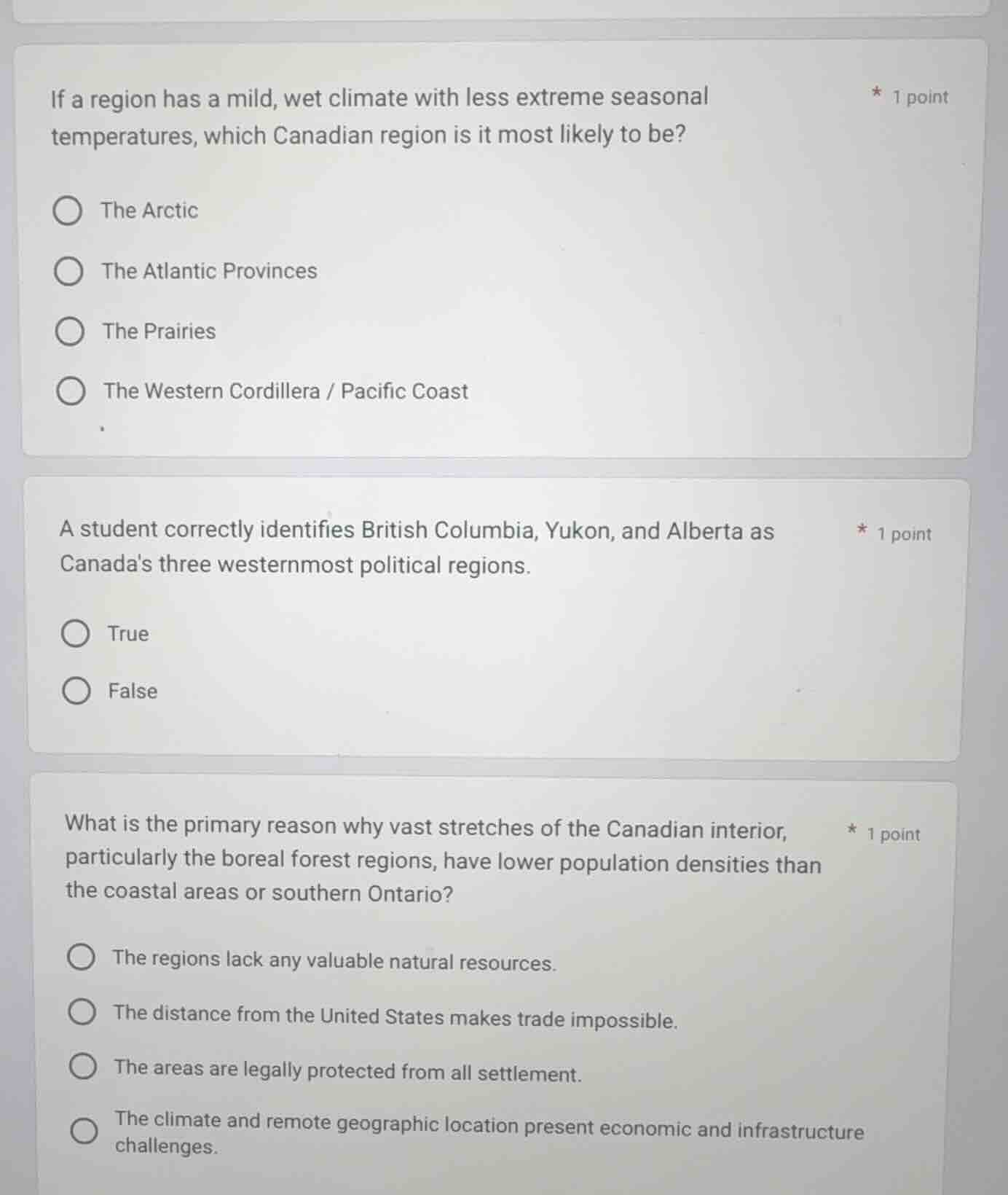Click the mild wet climate question text
The width and height of the screenshot is (1008, 1195).
point(379,117)
